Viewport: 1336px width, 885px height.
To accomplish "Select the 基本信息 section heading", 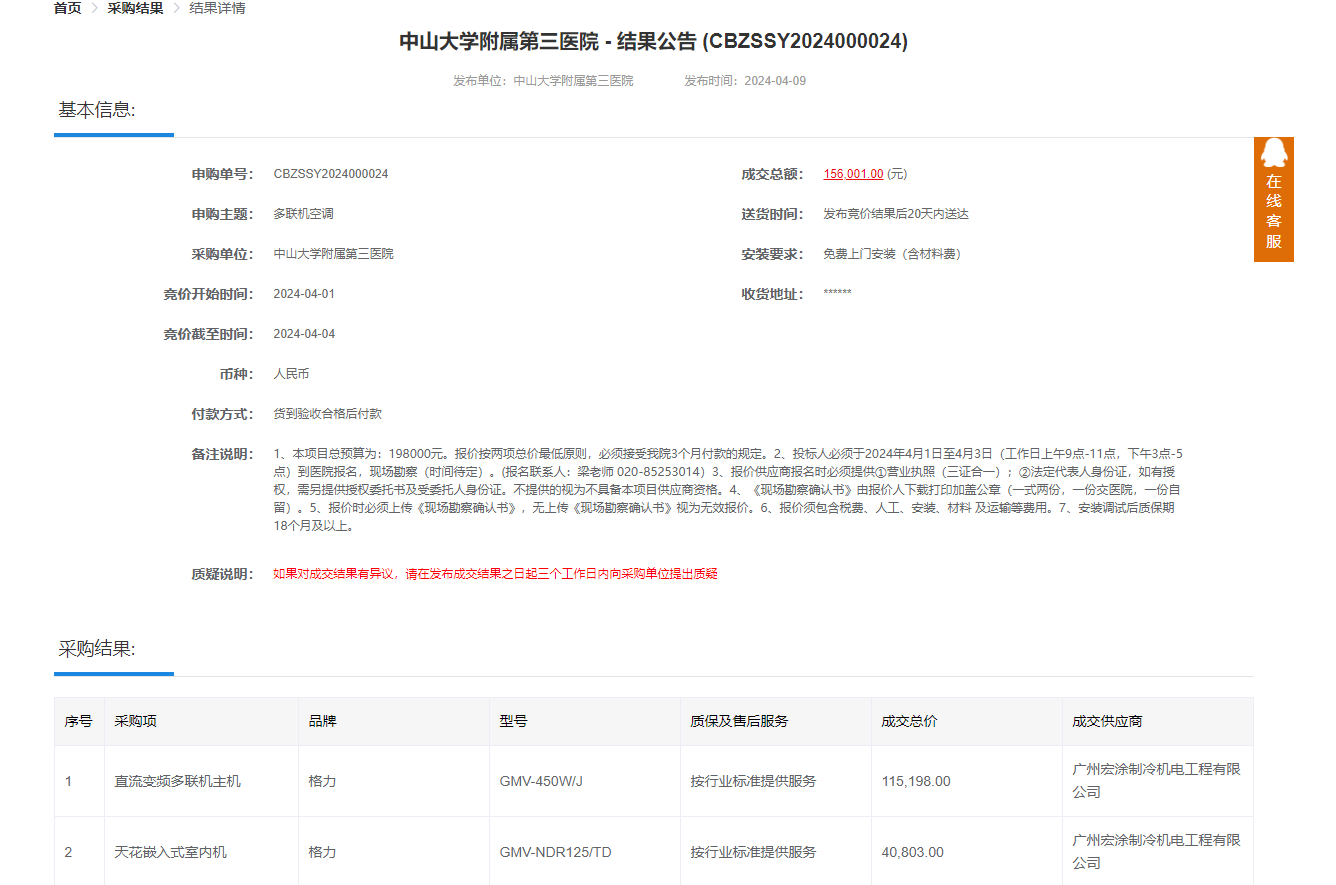I will (96, 110).
